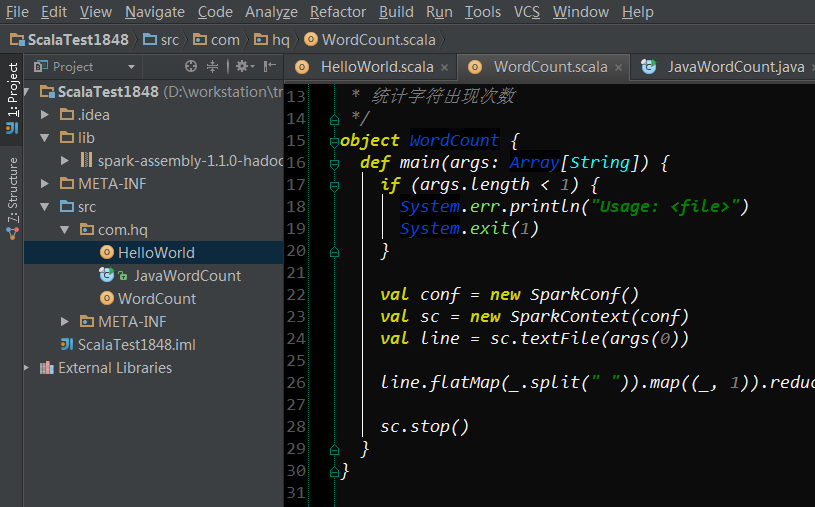Click on the SparkContext(conf) code text

pos(599,317)
